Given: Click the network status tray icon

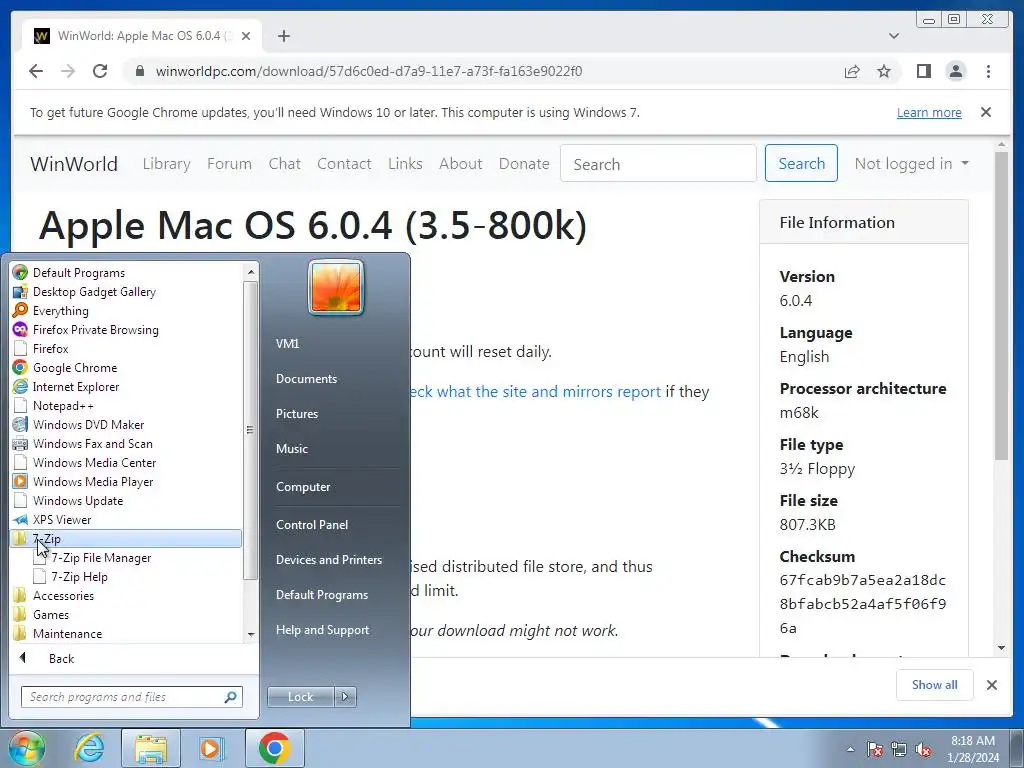Looking at the screenshot, I should [x=899, y=749].
